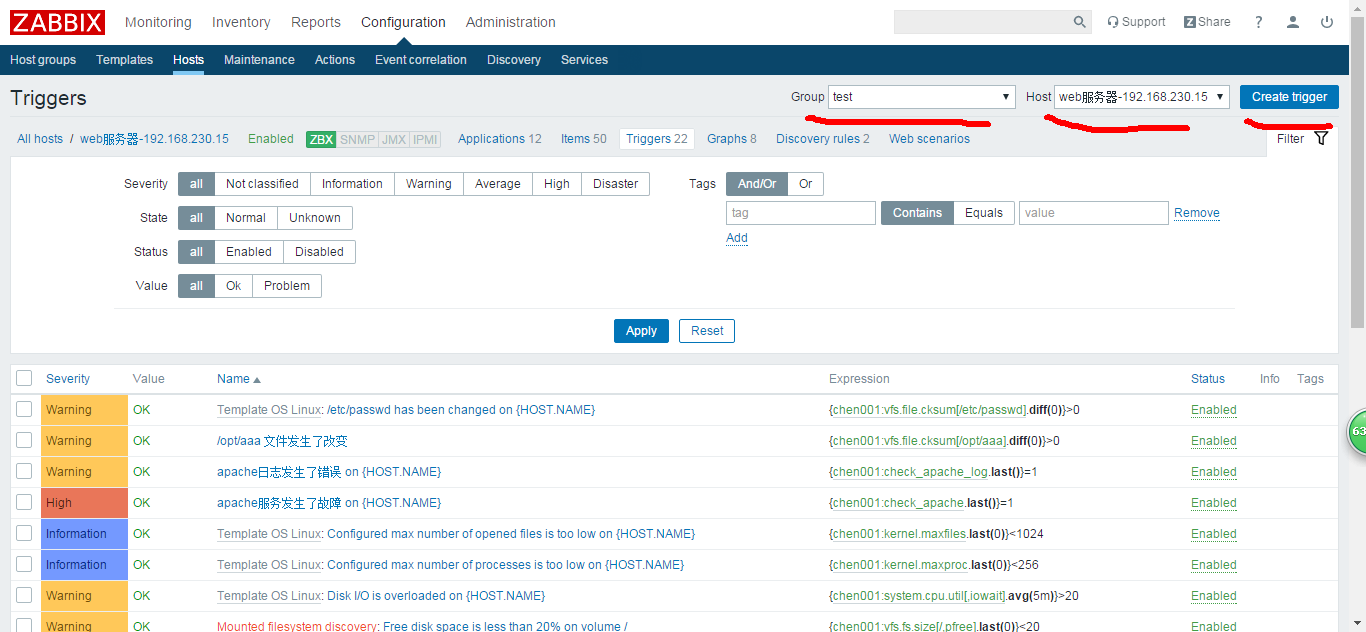Click Remove tag filter link

[1197, 213]
